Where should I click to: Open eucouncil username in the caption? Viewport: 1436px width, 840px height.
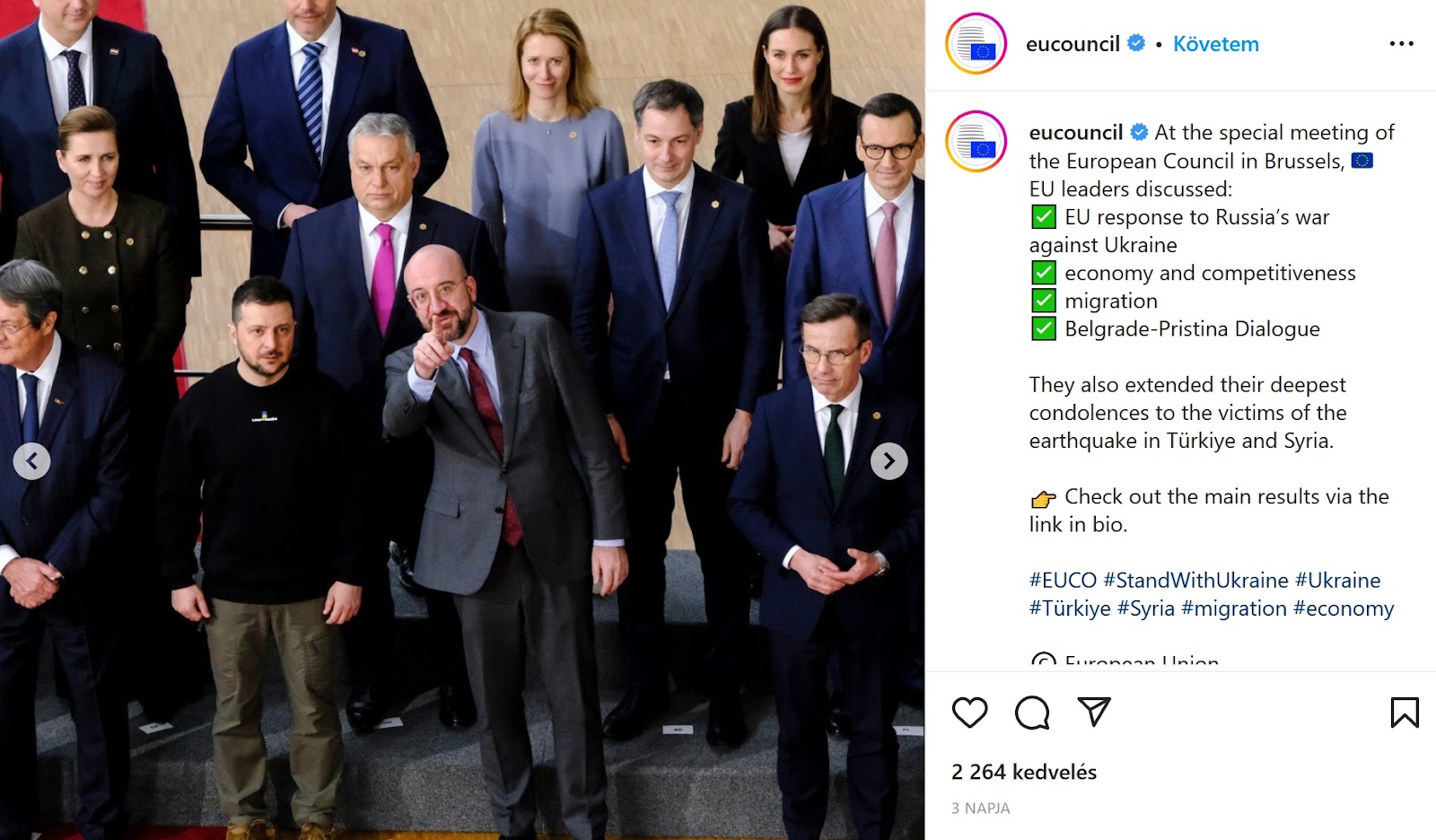click(1075, 133)
